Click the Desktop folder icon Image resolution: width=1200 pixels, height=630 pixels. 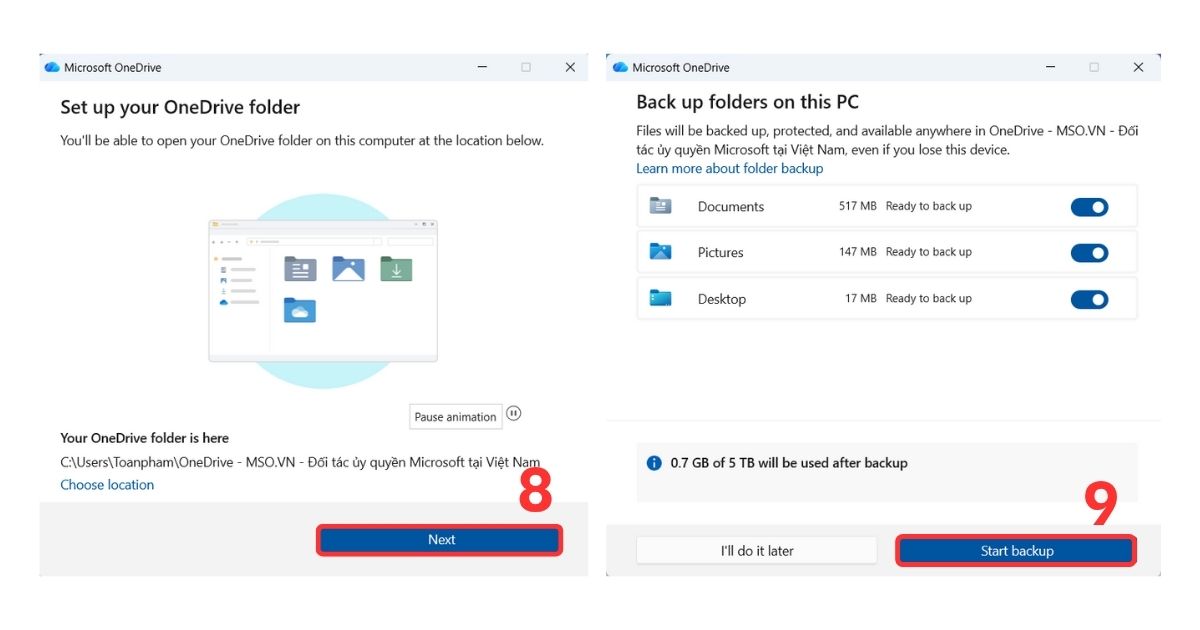(x=662, y=298)
